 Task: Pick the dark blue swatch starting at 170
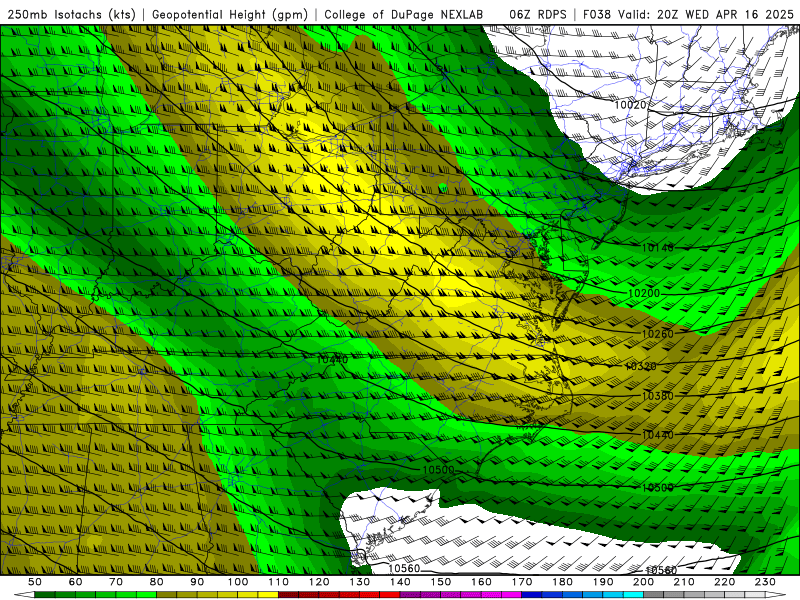click(x=532, y=594)
